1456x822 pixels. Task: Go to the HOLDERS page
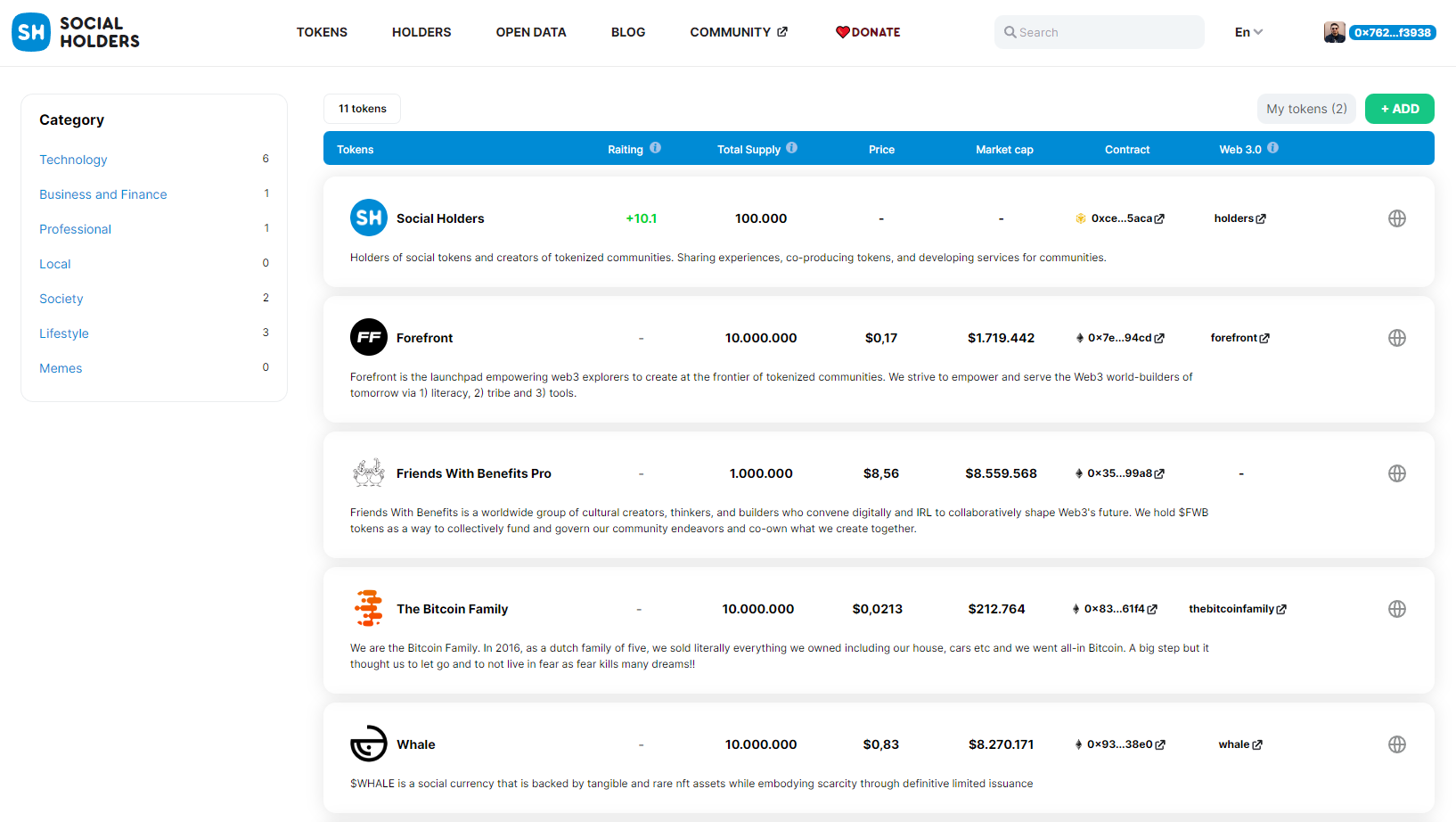421,32
